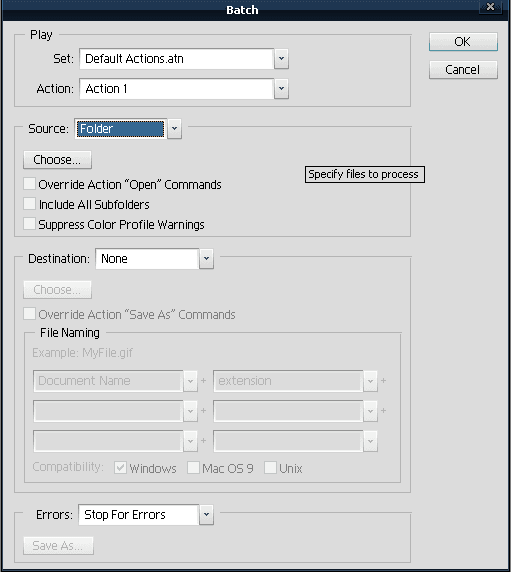Click the highlighted Folder source field
This screenshot has height=572, width=511.
121,128
